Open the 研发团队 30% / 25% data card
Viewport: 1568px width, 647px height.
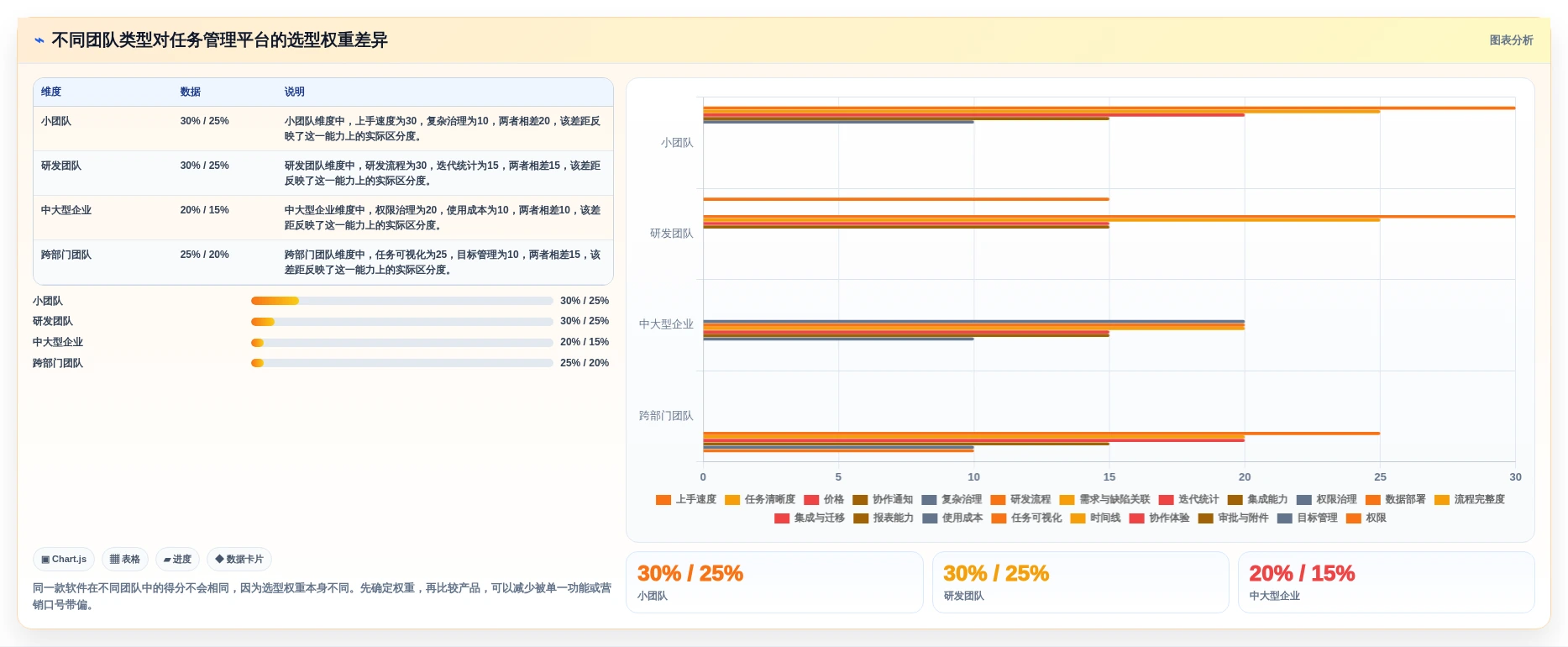pyautogui.click(x=1080, y=582)
